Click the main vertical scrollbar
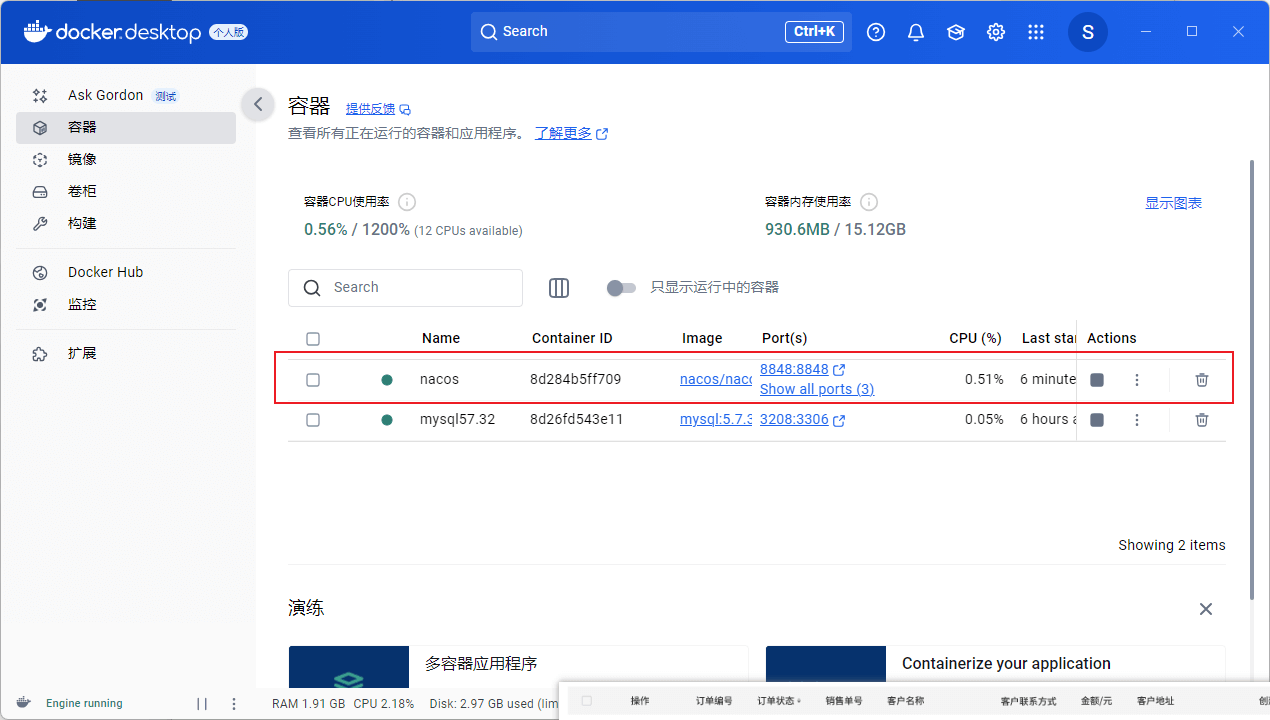 coord(1251,380)
